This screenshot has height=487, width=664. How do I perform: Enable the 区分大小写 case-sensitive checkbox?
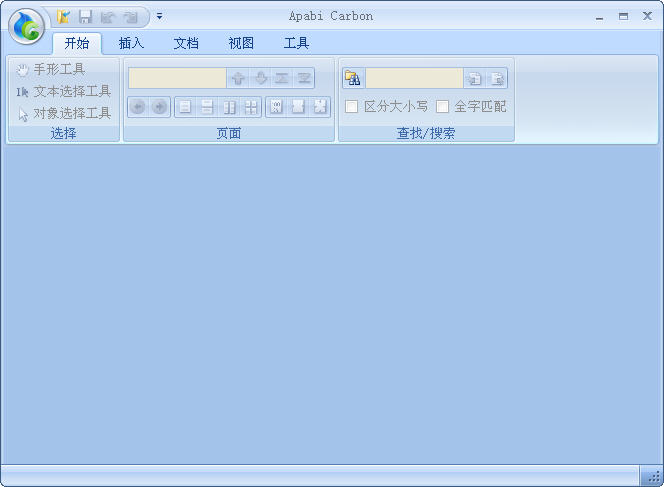click(352, 106)
